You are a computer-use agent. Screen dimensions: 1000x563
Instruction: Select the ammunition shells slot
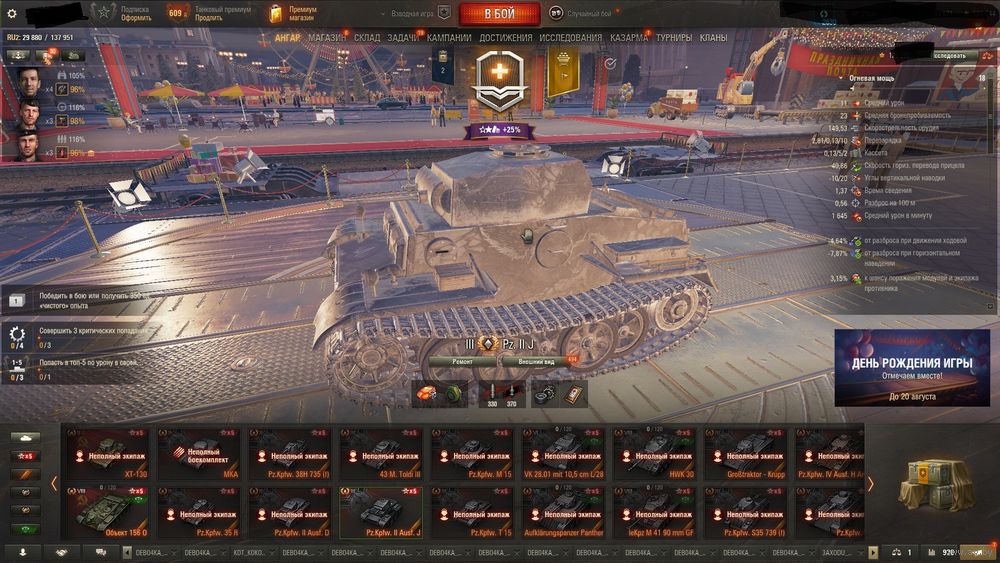502,395
